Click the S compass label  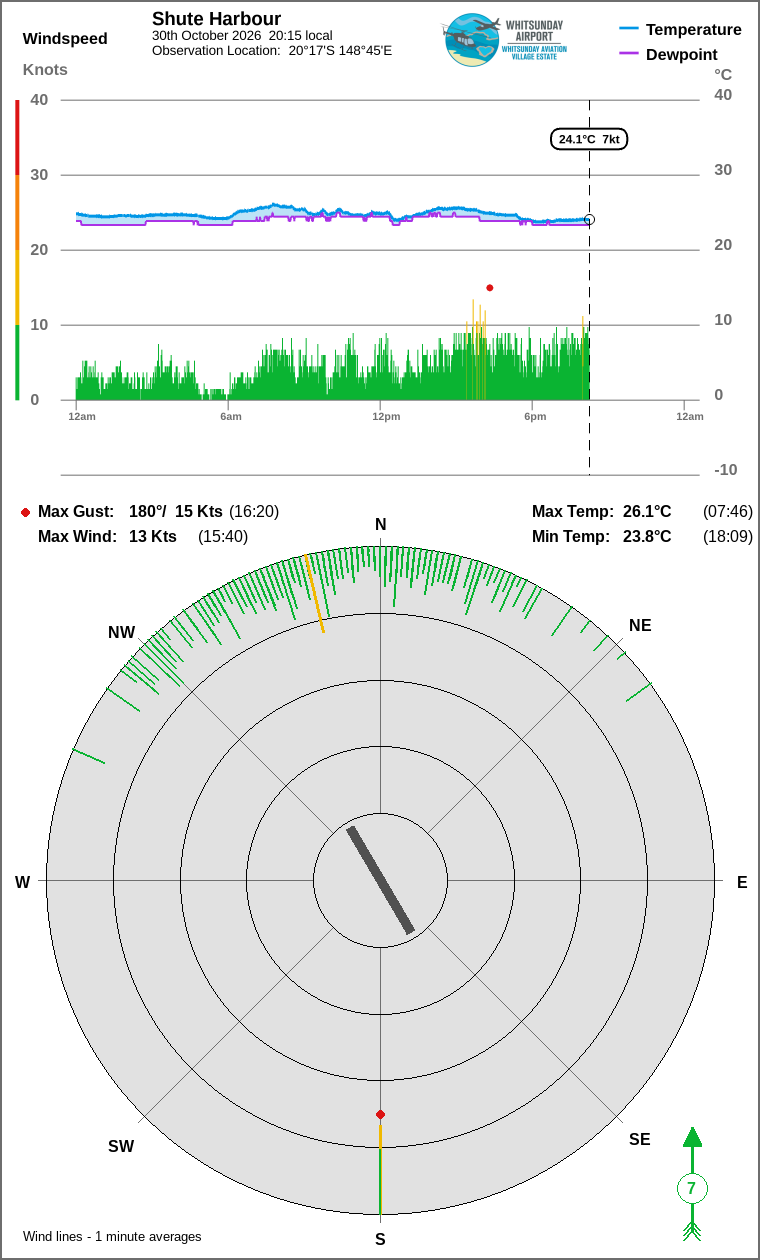[x=380, y=1240]
